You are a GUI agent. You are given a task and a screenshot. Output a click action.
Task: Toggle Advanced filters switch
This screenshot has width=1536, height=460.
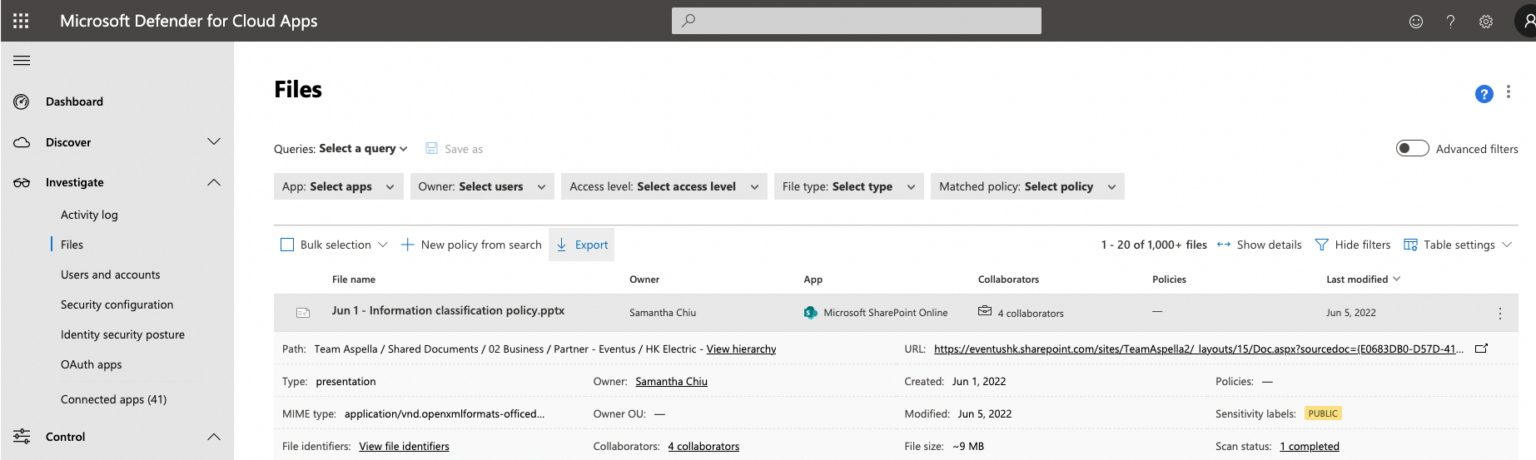pos(1412,148)
